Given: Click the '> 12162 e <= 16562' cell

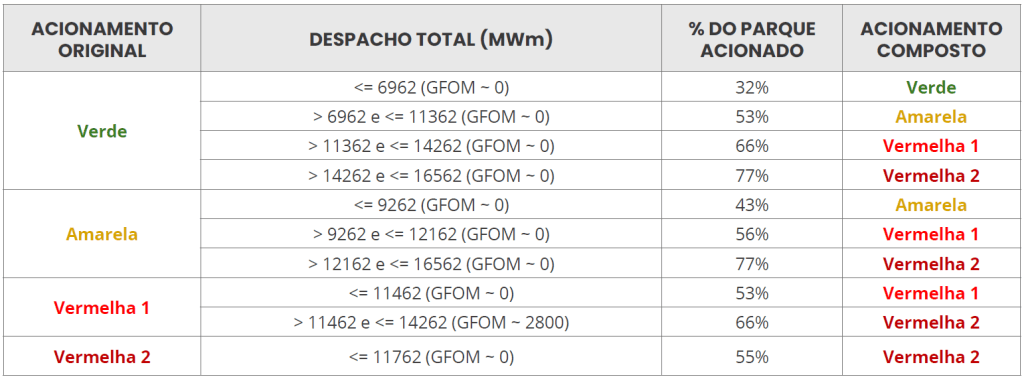Looking at the screenshot, I should tap(431, 263).
